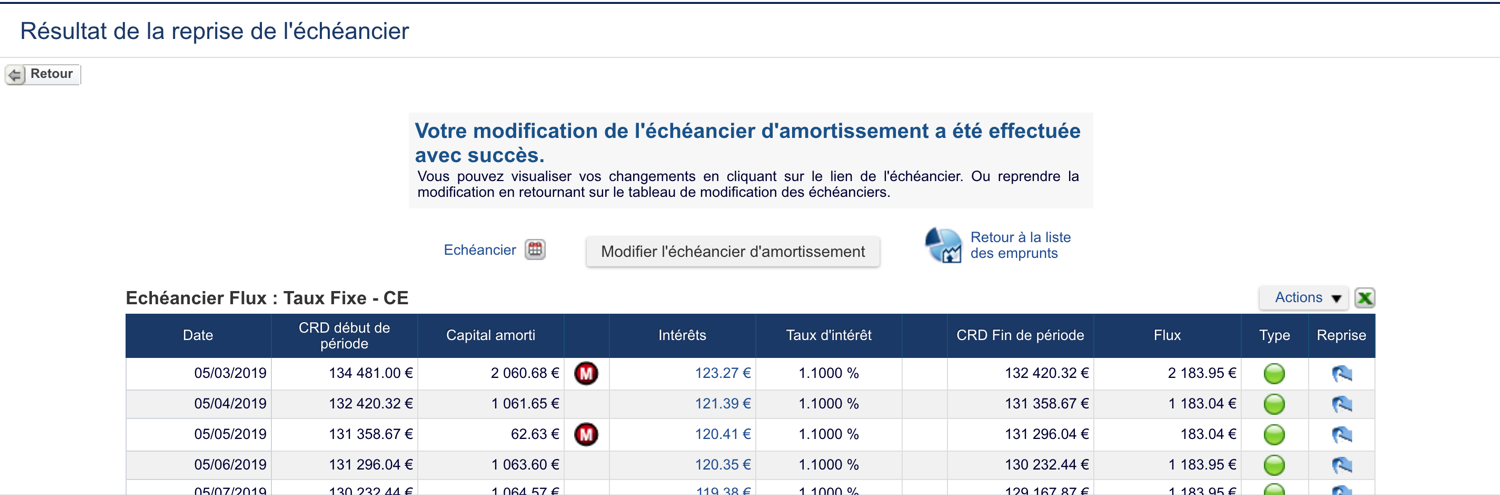Click the Intérêts column header
Screen dimensions: 1500x495
pos(682,336)
